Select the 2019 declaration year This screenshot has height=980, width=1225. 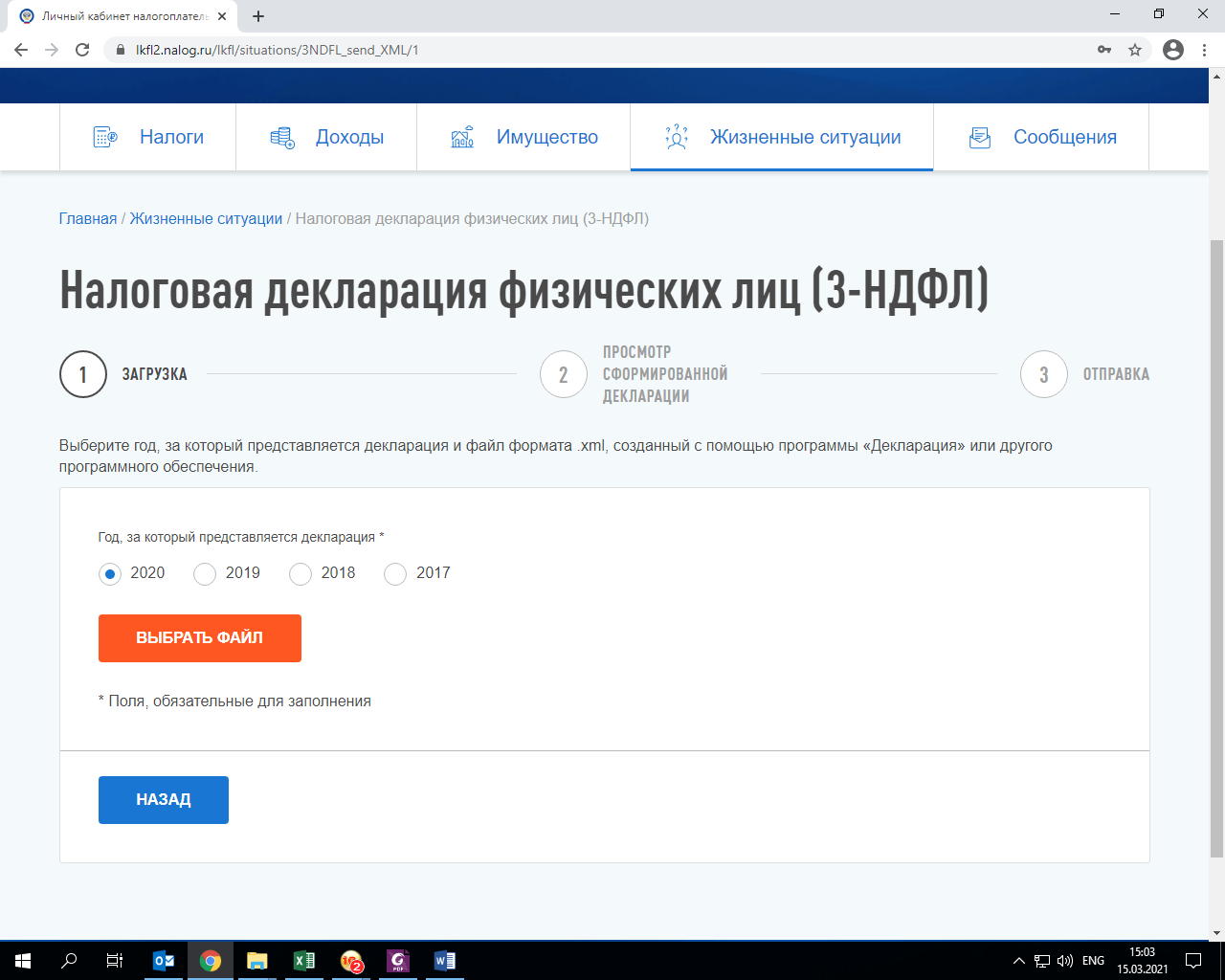point(204,573)
